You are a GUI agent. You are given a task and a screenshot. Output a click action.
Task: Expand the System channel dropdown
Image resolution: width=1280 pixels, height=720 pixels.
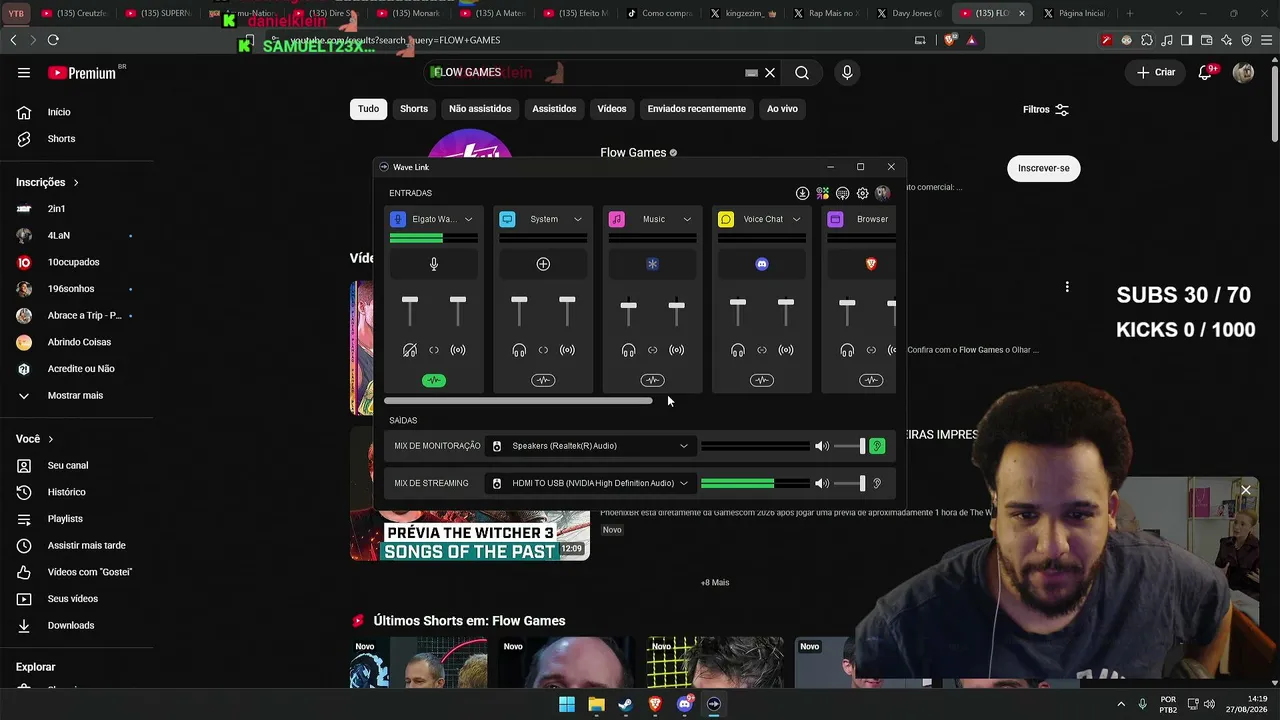[x=578, y=219]
